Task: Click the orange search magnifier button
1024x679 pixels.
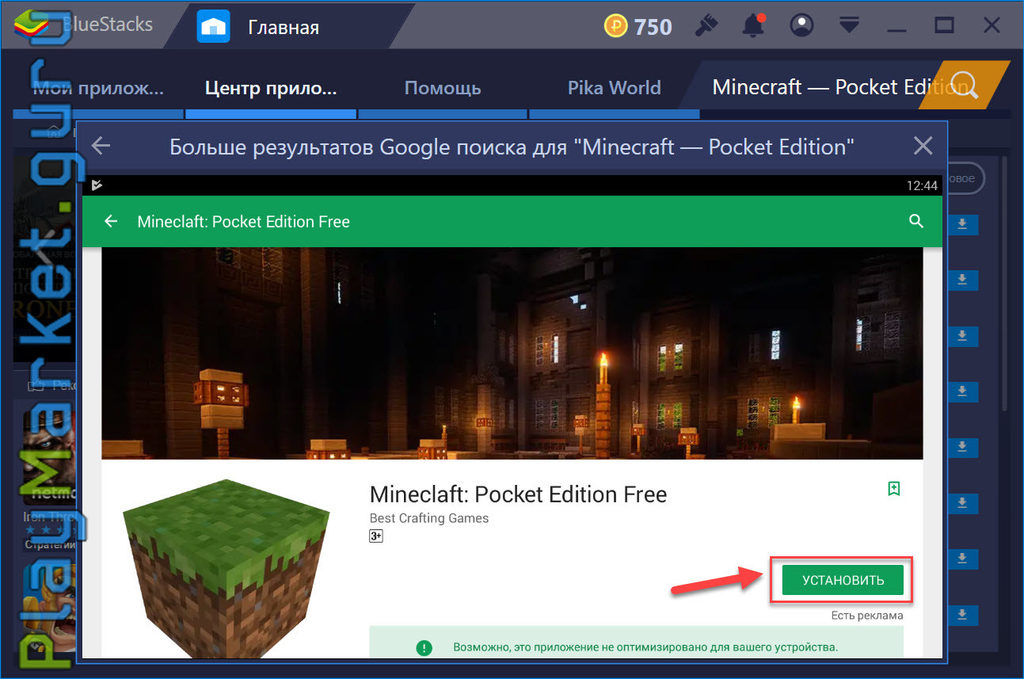Action: [965, 86]
